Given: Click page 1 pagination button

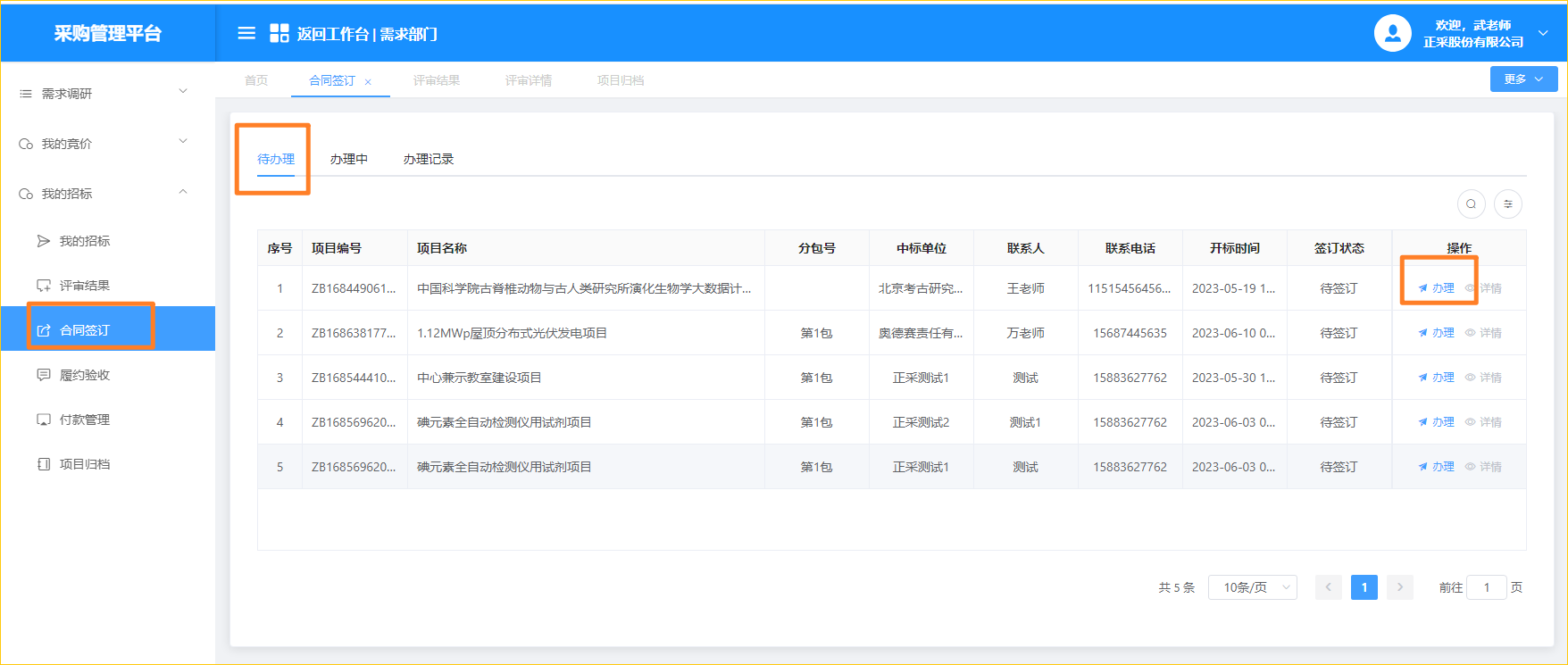Looking at the screenshot, I should (x=1364, y=587).
